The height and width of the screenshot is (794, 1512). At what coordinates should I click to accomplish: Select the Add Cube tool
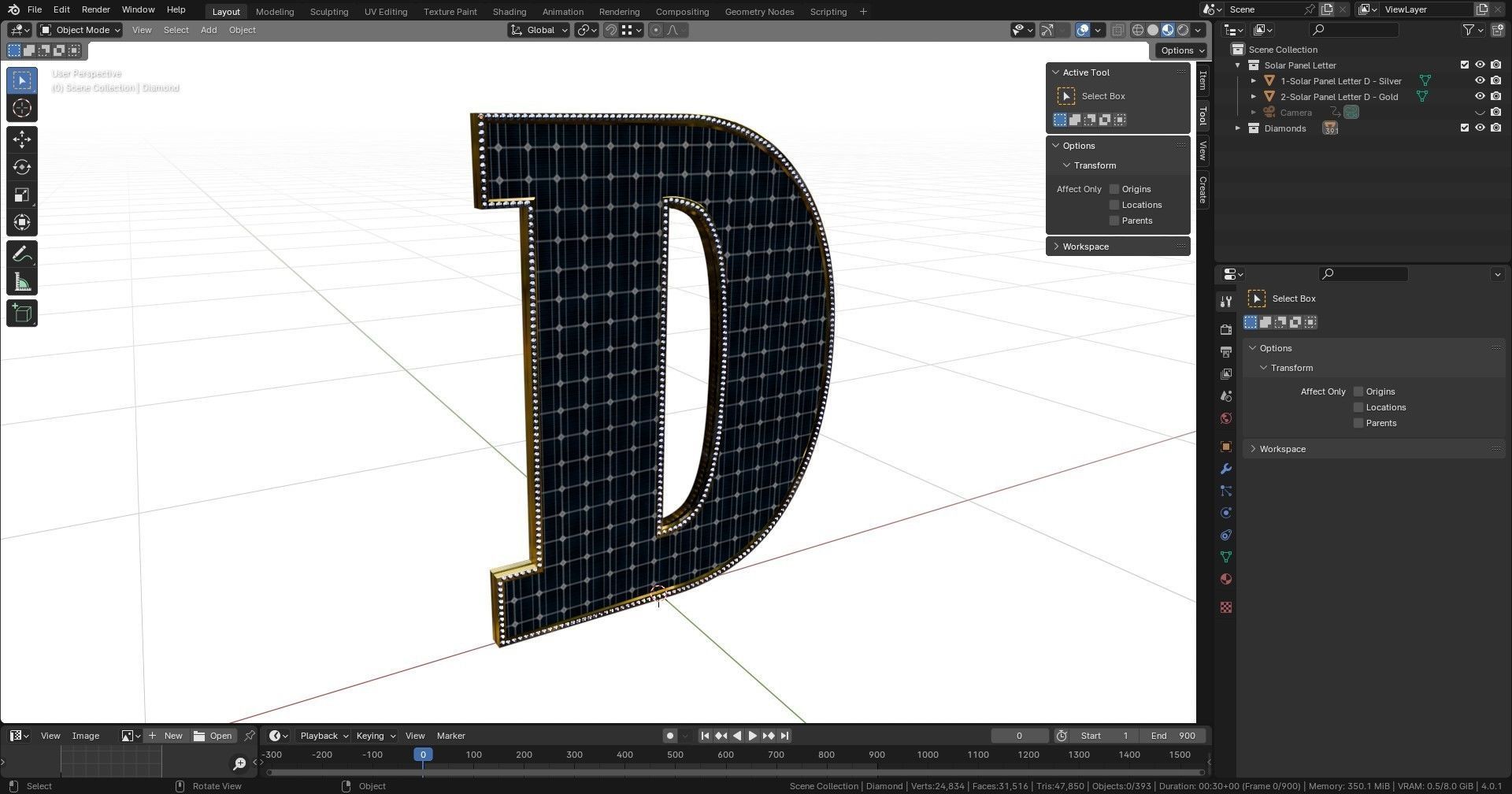pyautogui.click(x=22, y=313)
